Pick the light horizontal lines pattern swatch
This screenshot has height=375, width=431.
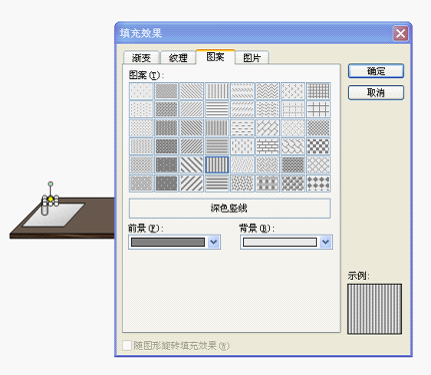point(217,109)
